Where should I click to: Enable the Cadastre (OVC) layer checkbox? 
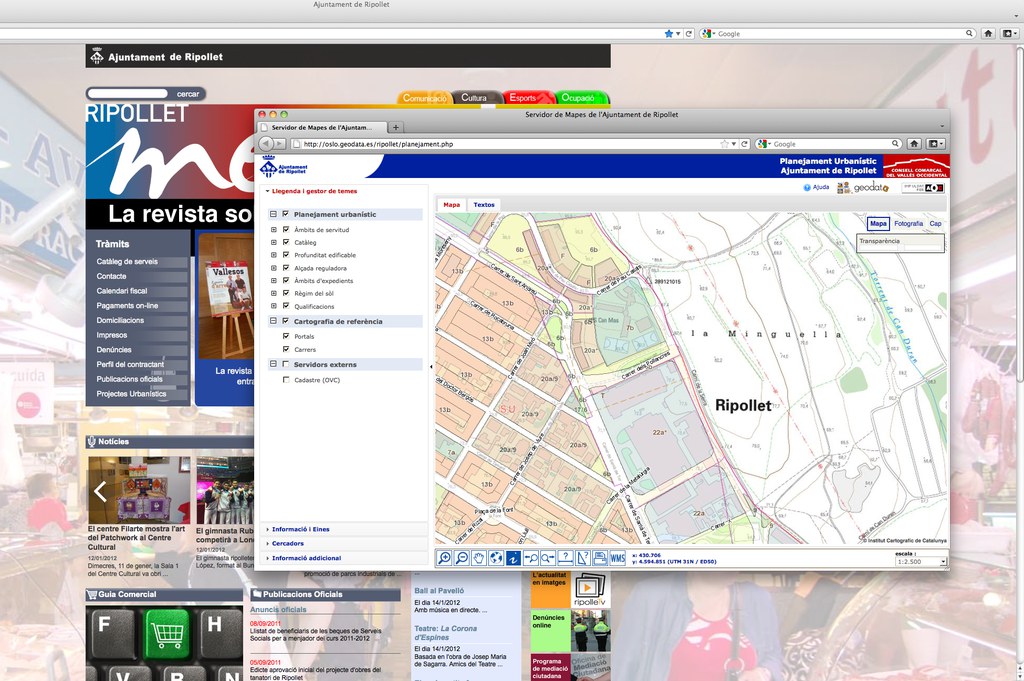tap(286, 380)
